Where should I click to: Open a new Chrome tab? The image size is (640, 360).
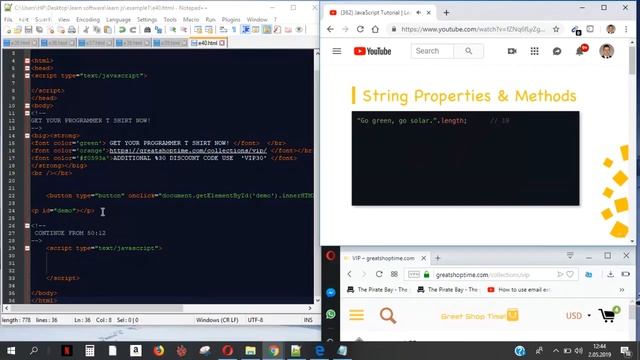pyautogui.click(x=446, y=13)
